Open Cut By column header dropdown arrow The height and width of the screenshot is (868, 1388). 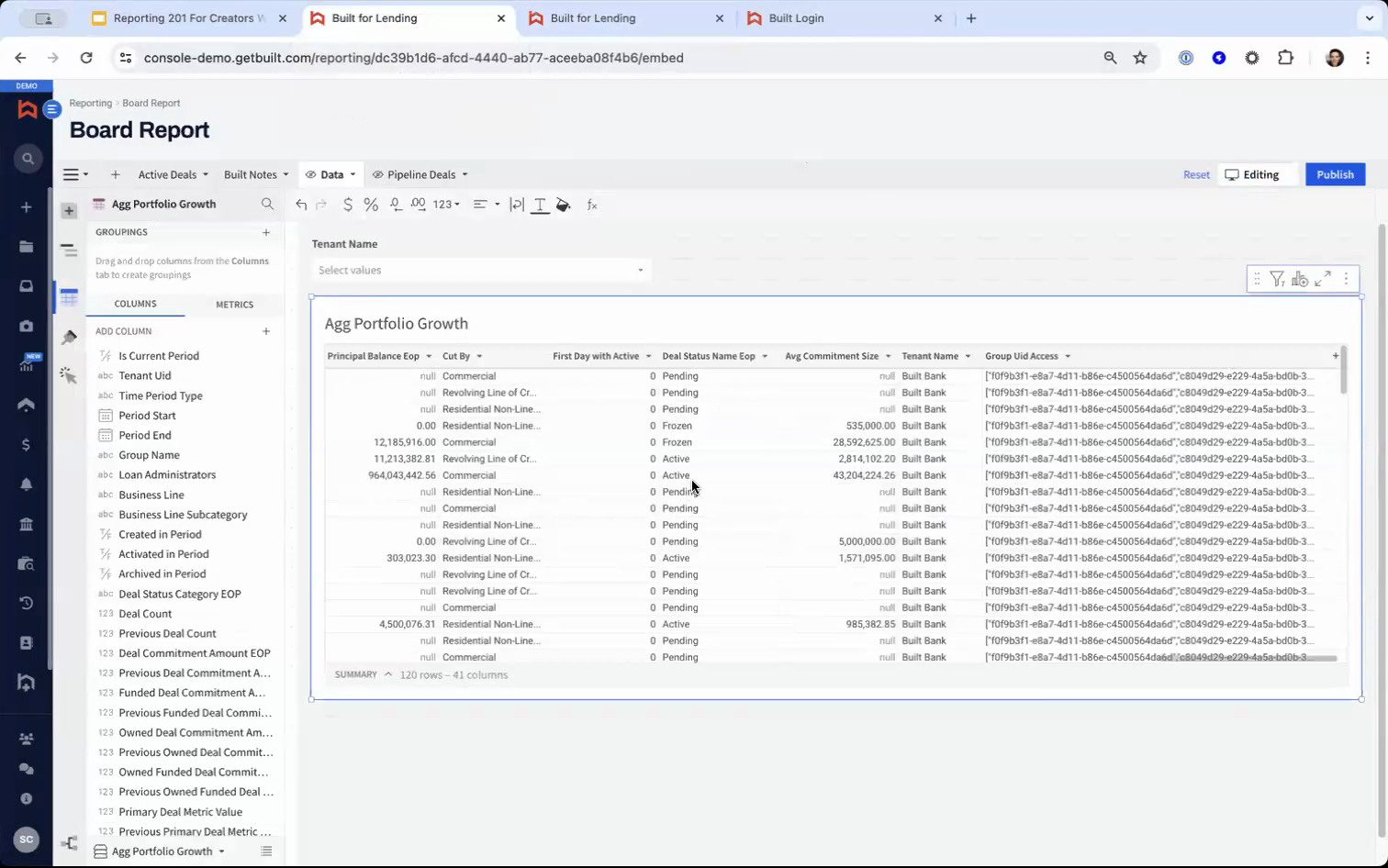click(x=479, y=356)
